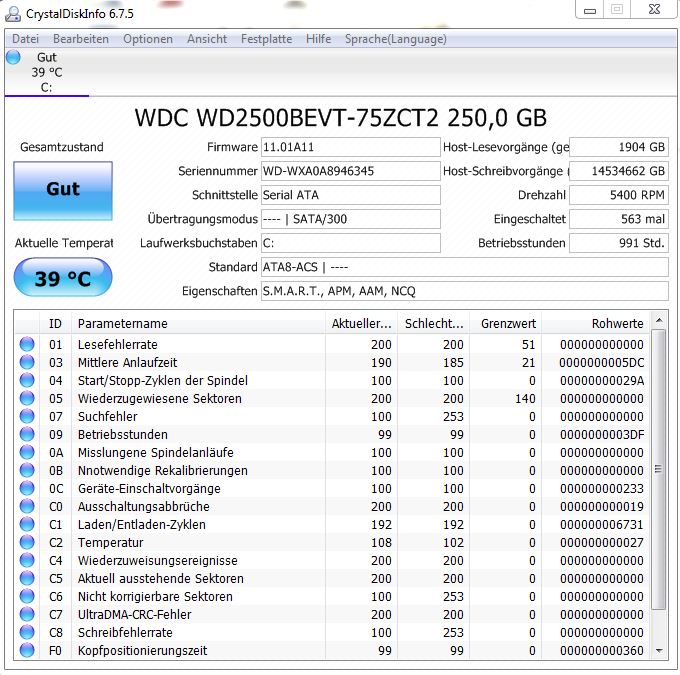Select the UltraDMA-CRC-Fehler parameter name
The image size is (680, 675).
(134, 615)
